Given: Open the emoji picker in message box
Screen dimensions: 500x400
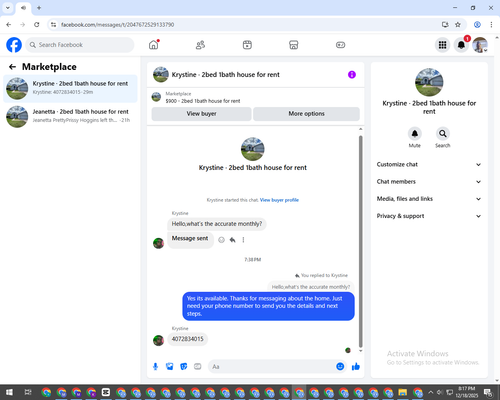Looking at the screenshot, I should pos(340,367).
